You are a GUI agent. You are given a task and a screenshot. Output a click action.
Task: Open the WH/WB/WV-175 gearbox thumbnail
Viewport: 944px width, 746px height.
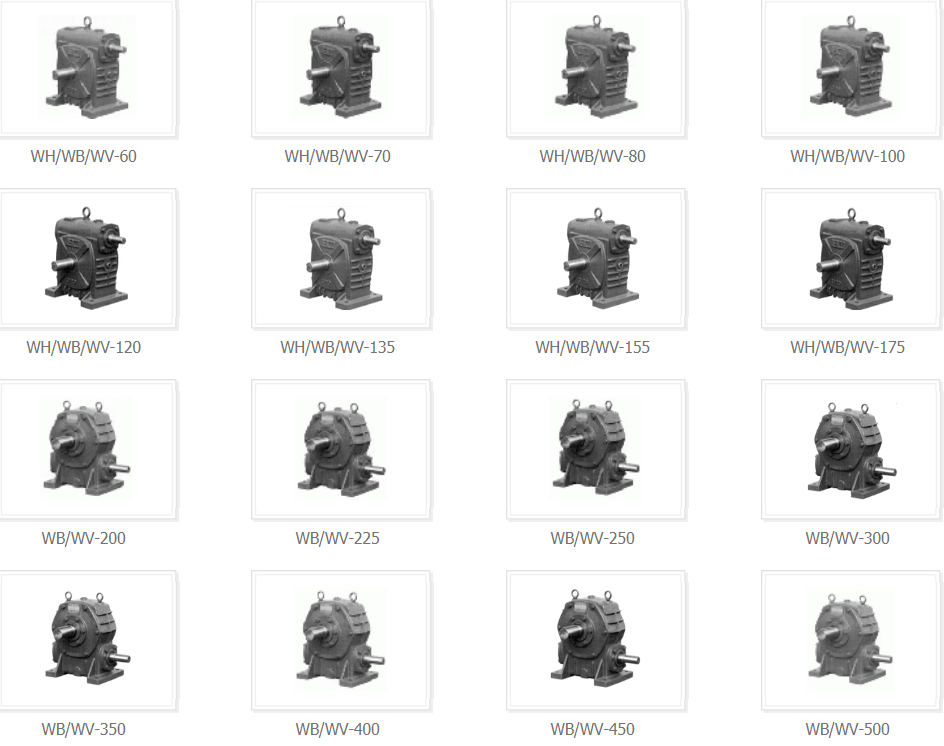click(x=851, y=260)
